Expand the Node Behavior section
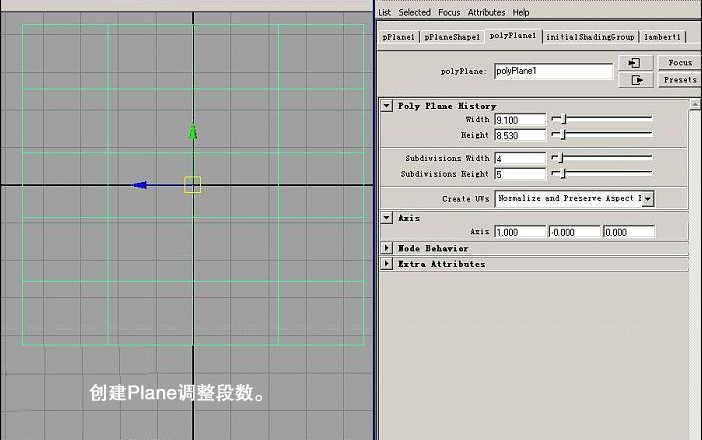The height and width of the screenshot is (440, 702). [387, 248]
